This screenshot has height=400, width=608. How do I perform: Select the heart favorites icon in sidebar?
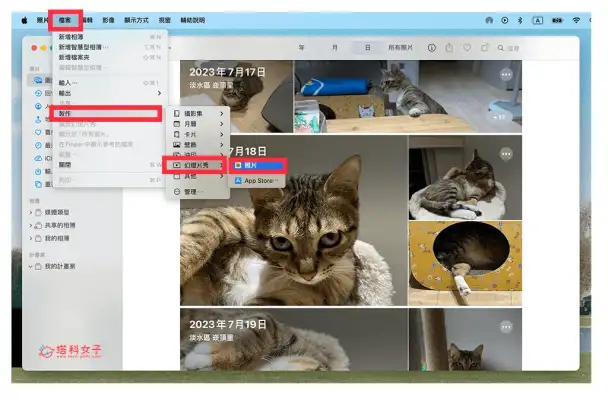[38, 132]
